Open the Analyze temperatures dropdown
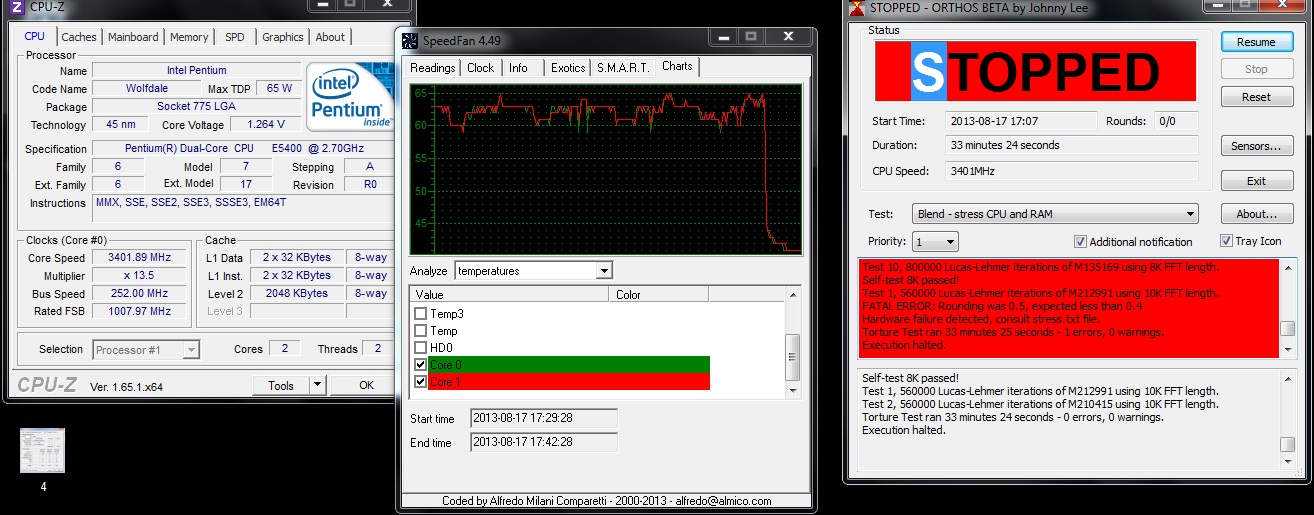Screen dimensions: 1314x515 tap(533, 271)
